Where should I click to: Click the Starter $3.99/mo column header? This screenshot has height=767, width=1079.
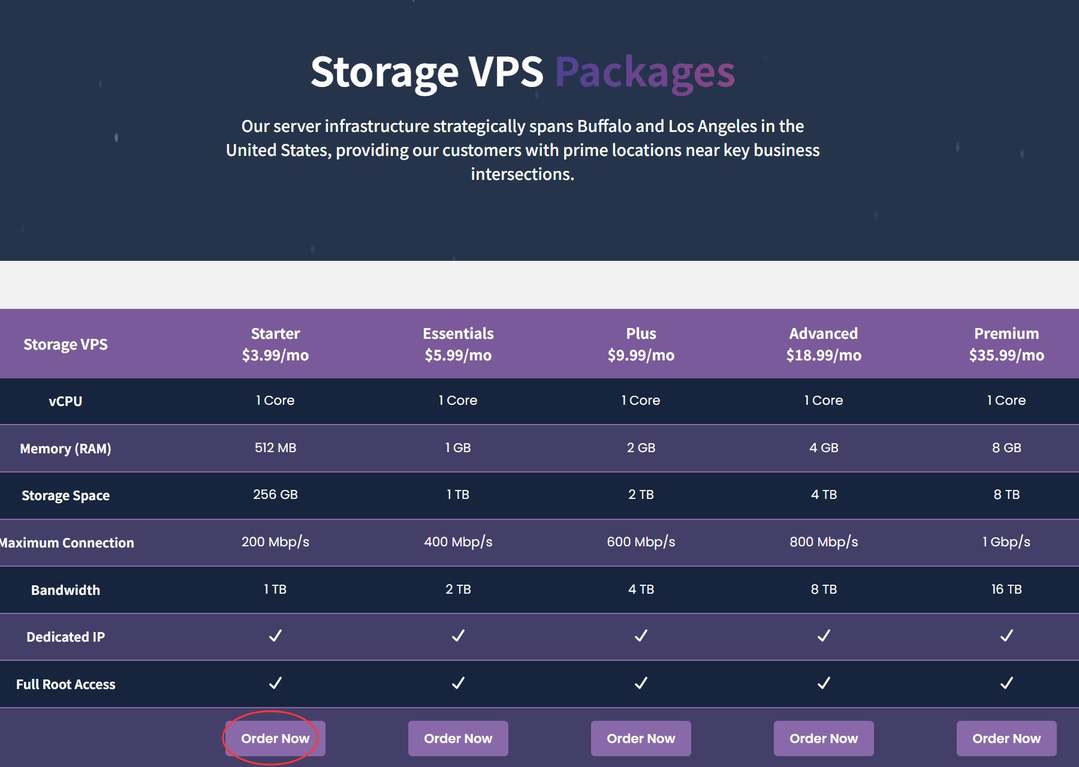275,344
